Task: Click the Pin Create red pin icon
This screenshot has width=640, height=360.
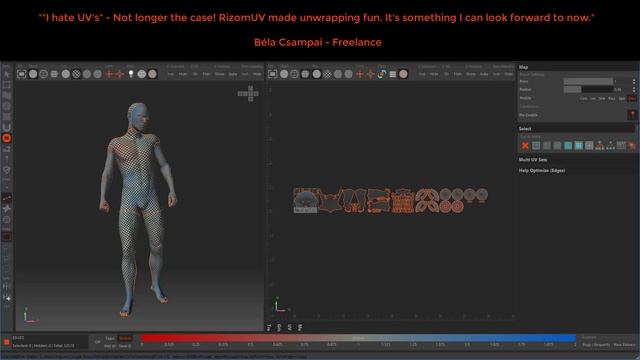Action: 632,115
